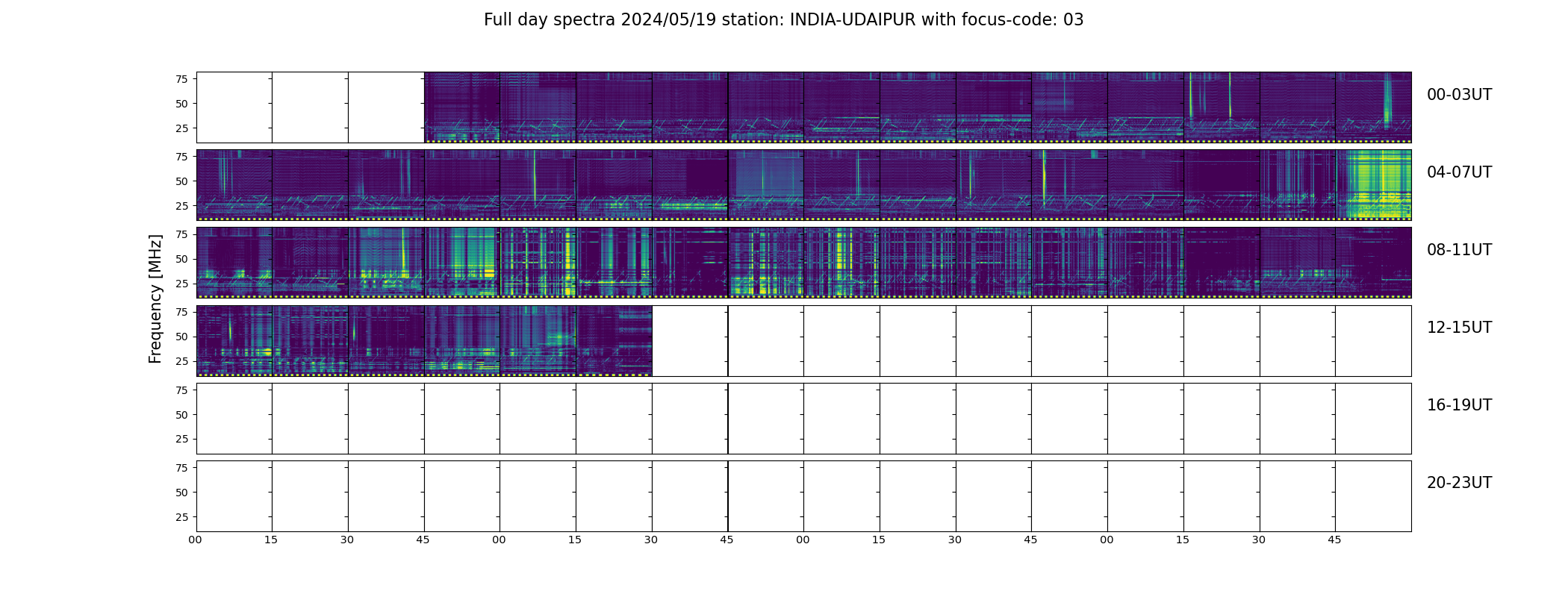
Task: Open the 06:30 spectrogram in the 04-07UT row
Action: (x=994, y=185)
